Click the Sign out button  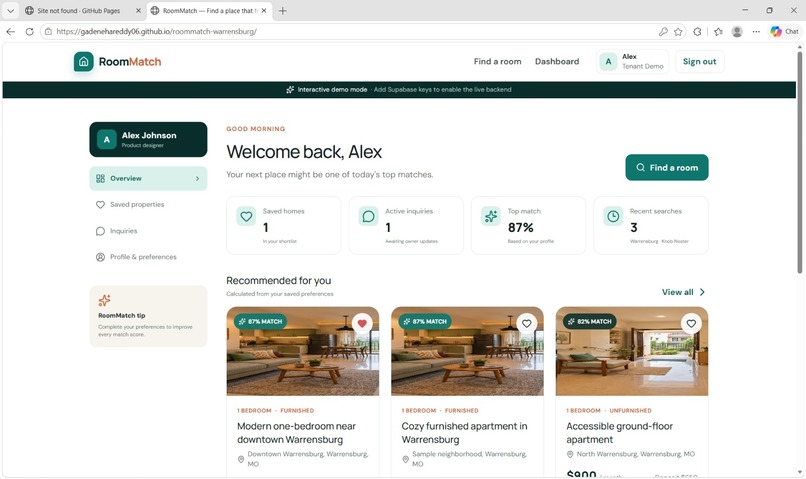pos(699,62)
